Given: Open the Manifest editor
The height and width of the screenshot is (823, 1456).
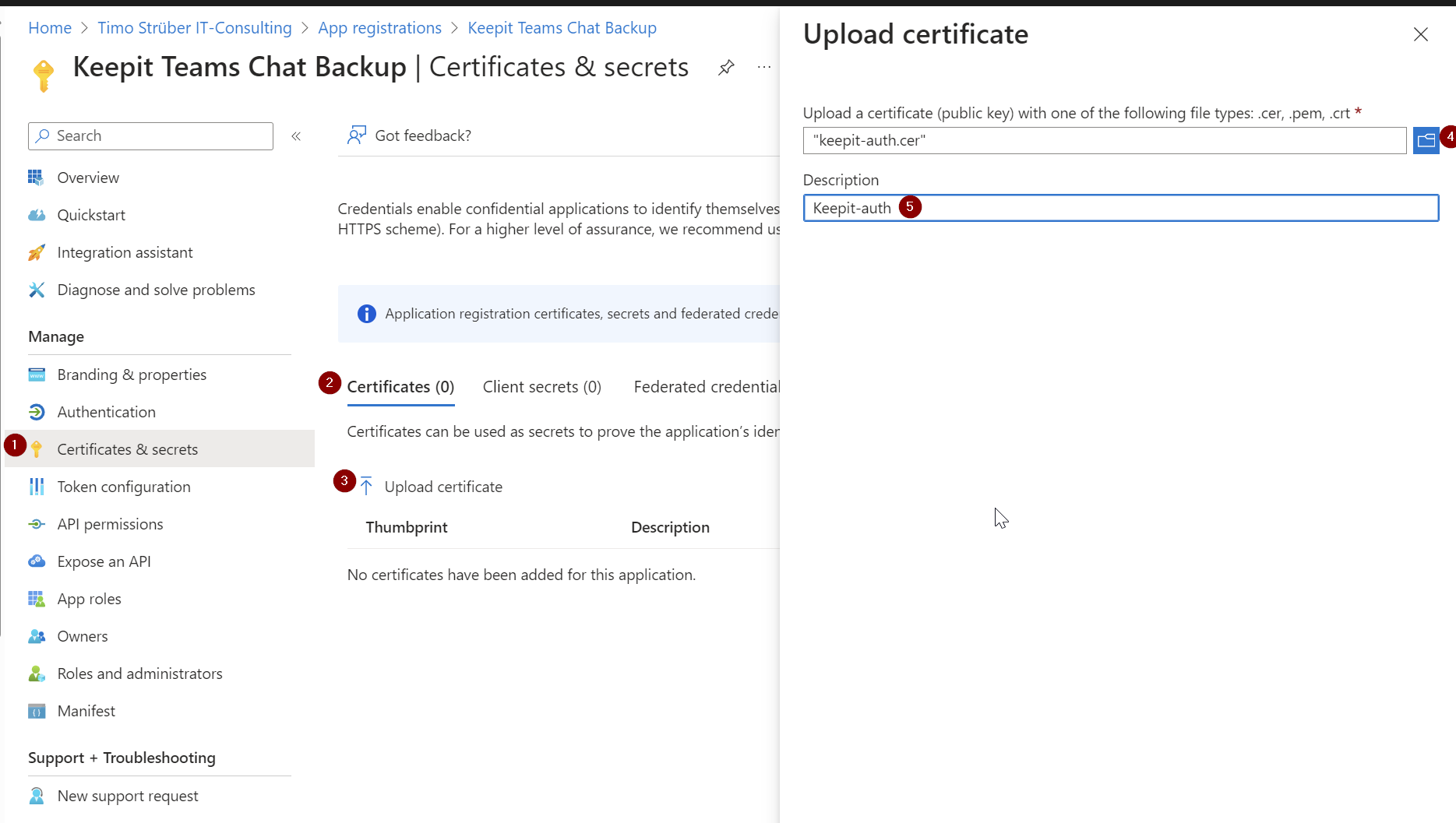Looking at the screenshot, I should [x=86, y=711].
